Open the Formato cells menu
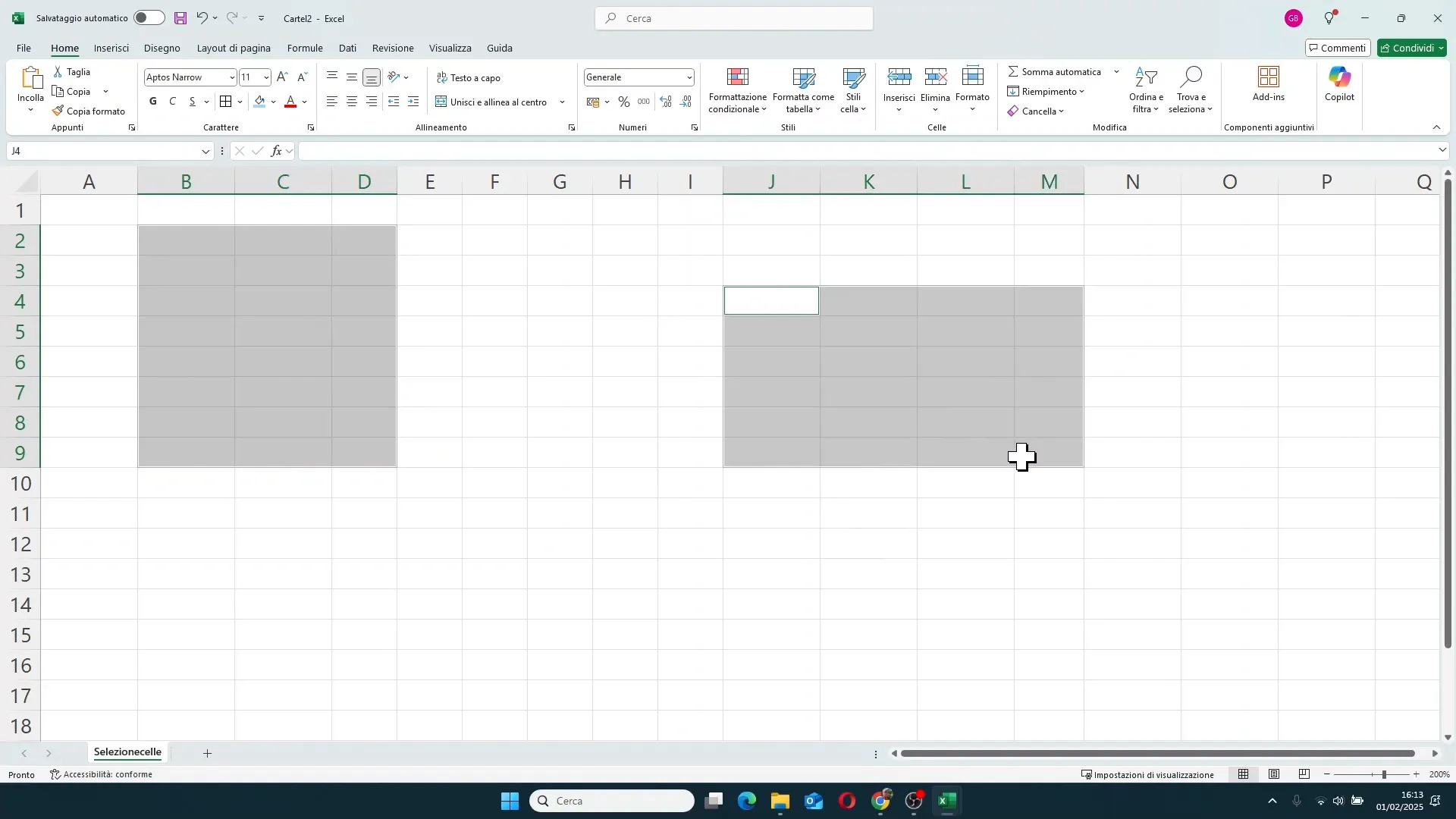Screen dimensions: 1456x819 point(973,90)
